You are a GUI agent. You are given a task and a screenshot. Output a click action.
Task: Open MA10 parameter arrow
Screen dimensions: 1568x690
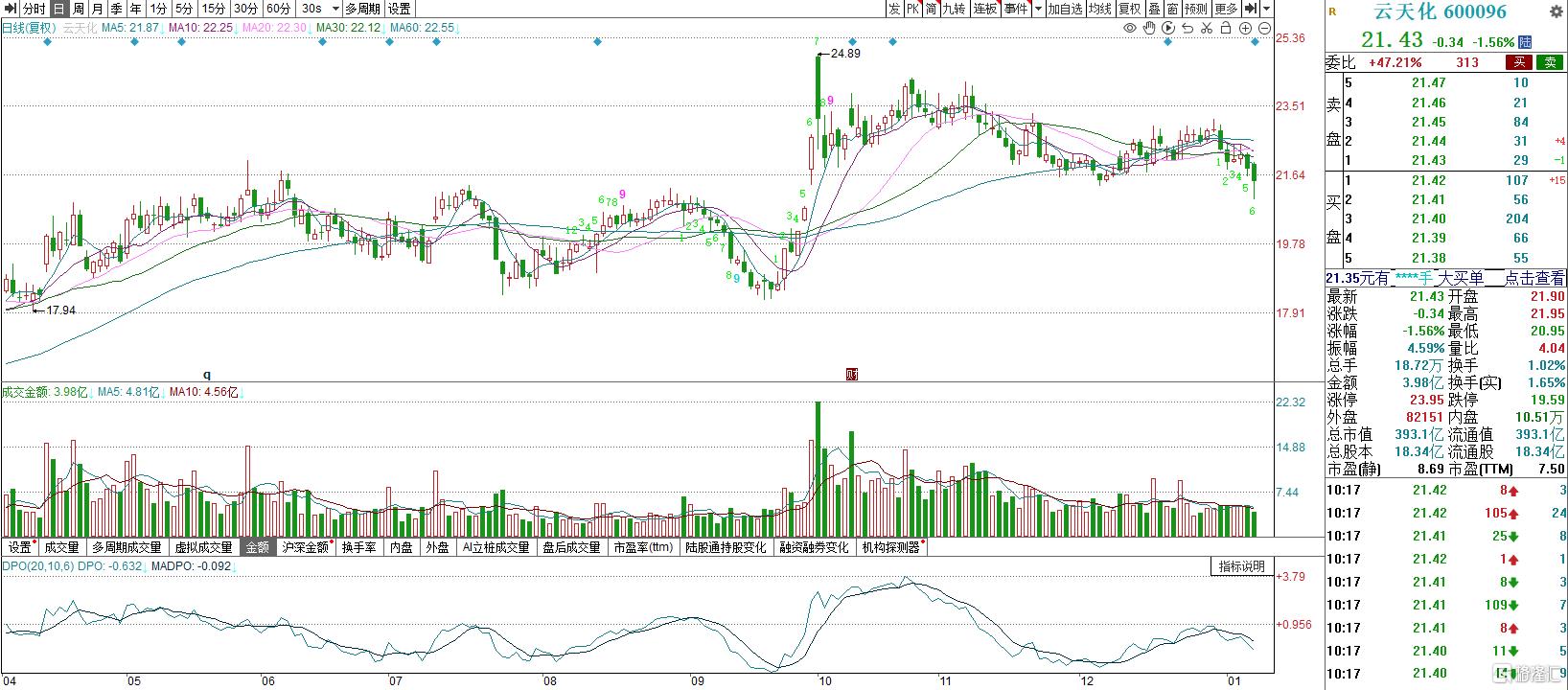pos(238,28)
